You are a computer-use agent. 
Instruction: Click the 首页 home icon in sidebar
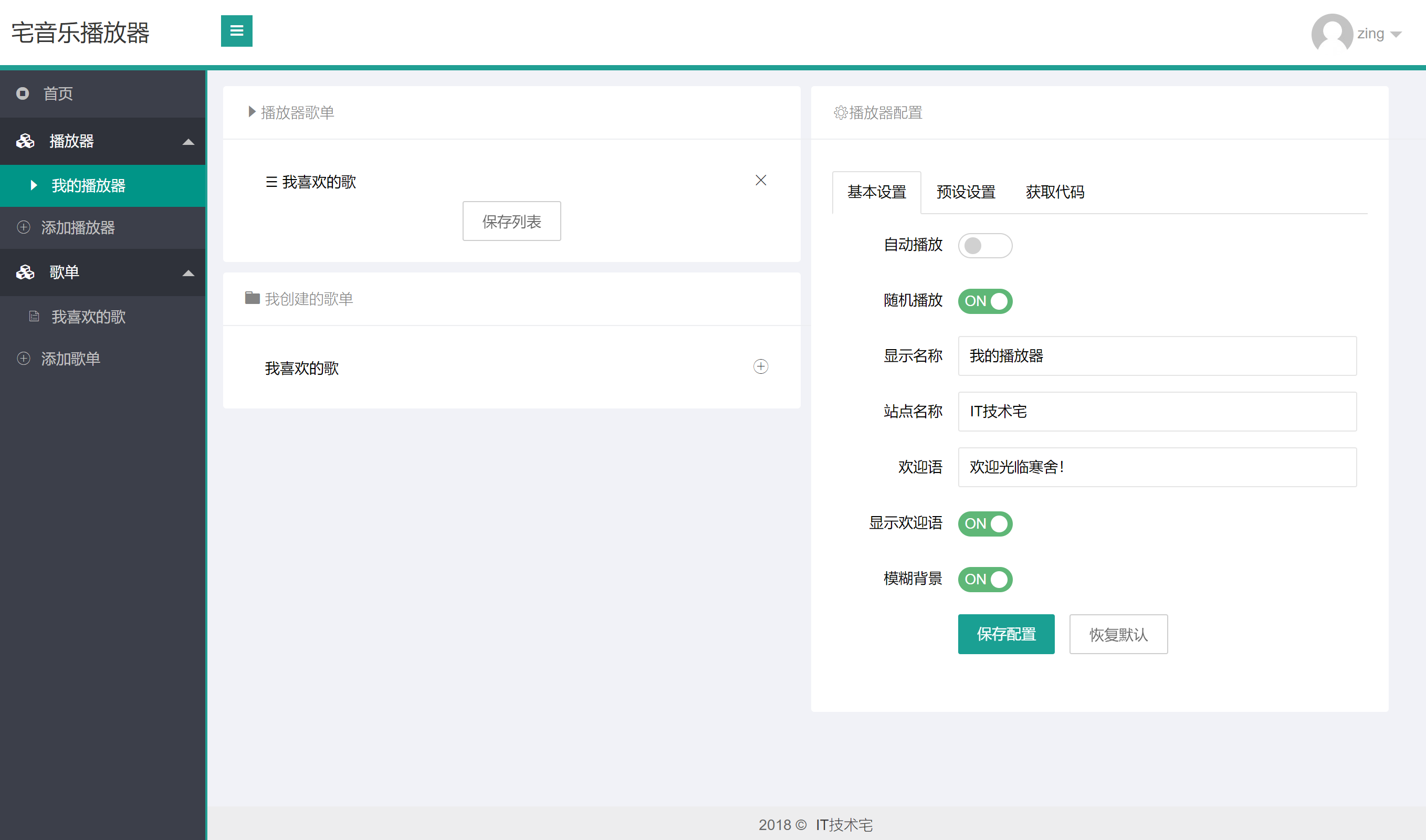(23, 93)
